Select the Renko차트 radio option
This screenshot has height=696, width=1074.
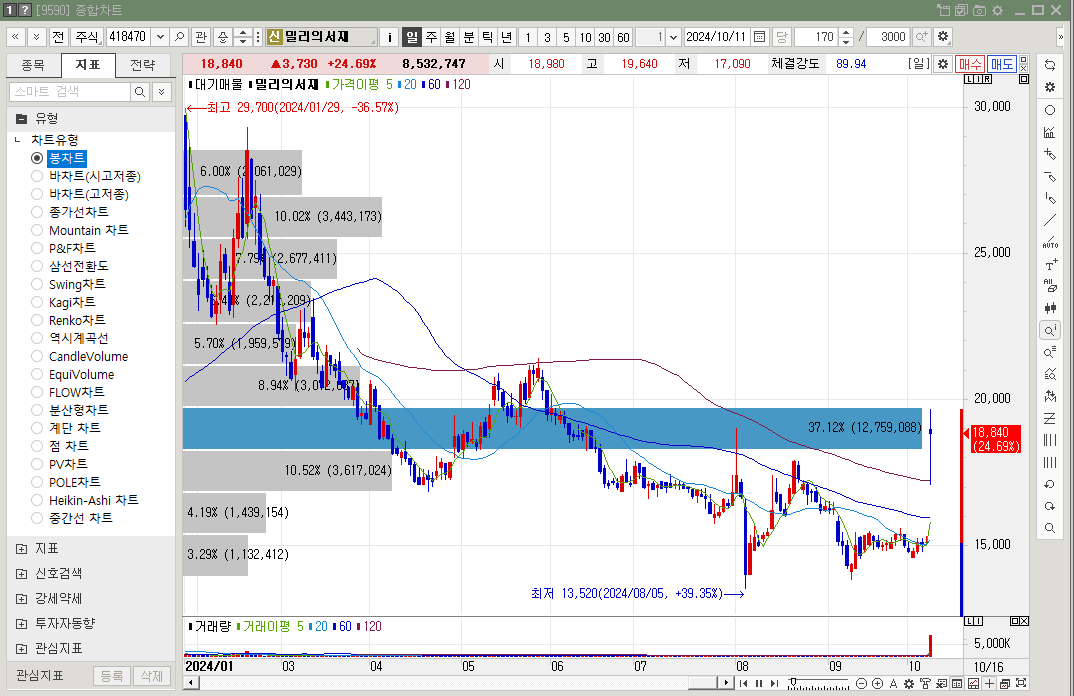(x=37, y=320)
